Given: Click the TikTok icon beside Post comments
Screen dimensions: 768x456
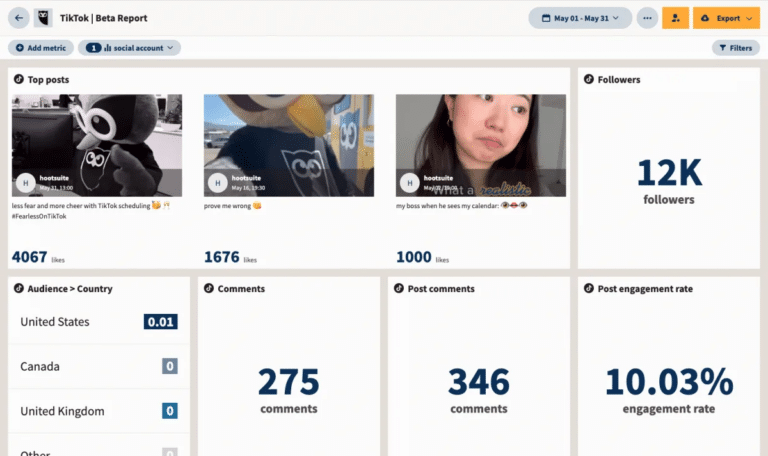Looking at the screenshot, I should [x=399, y=289].
